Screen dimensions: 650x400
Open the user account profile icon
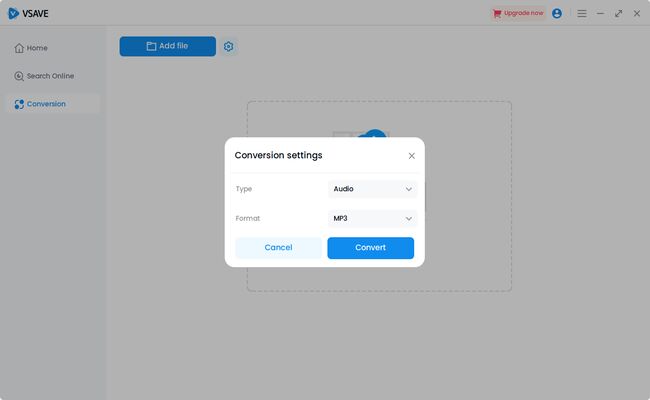[557, 13]
